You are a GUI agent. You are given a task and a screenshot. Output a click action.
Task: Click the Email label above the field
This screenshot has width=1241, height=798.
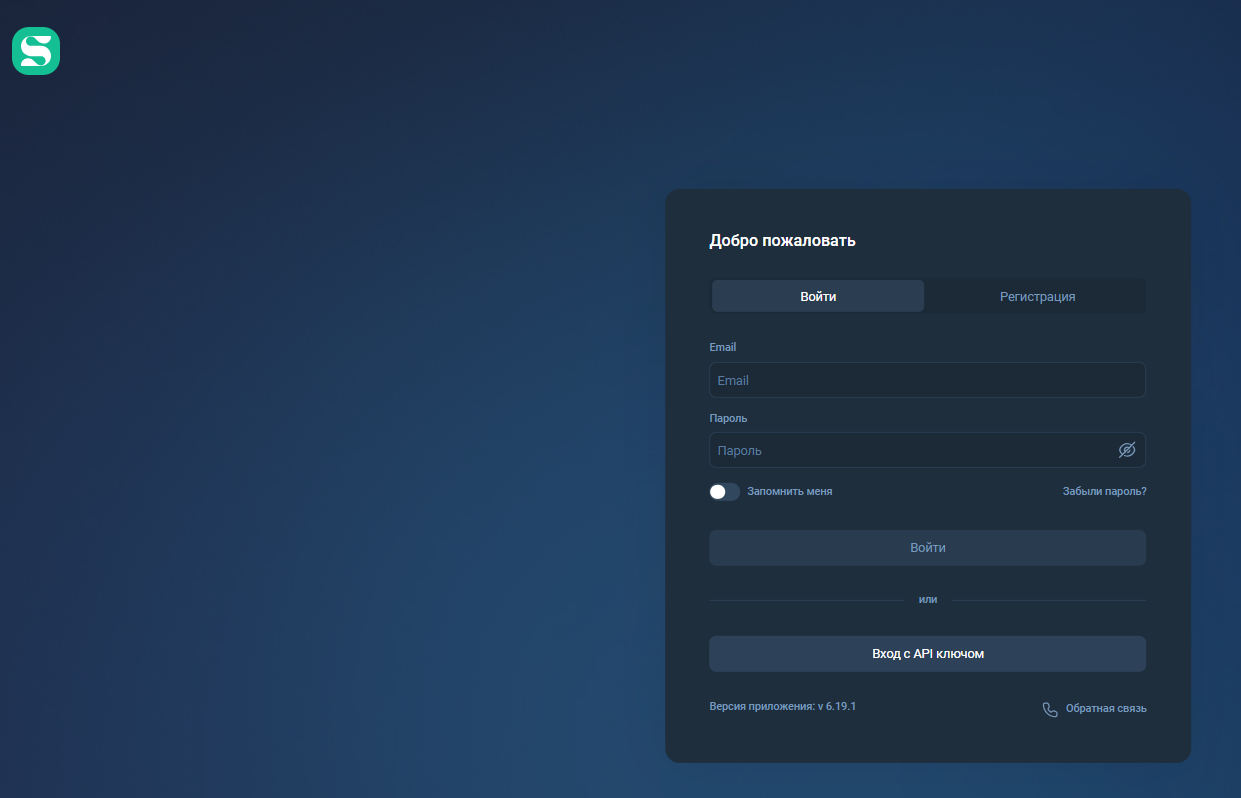722,347
